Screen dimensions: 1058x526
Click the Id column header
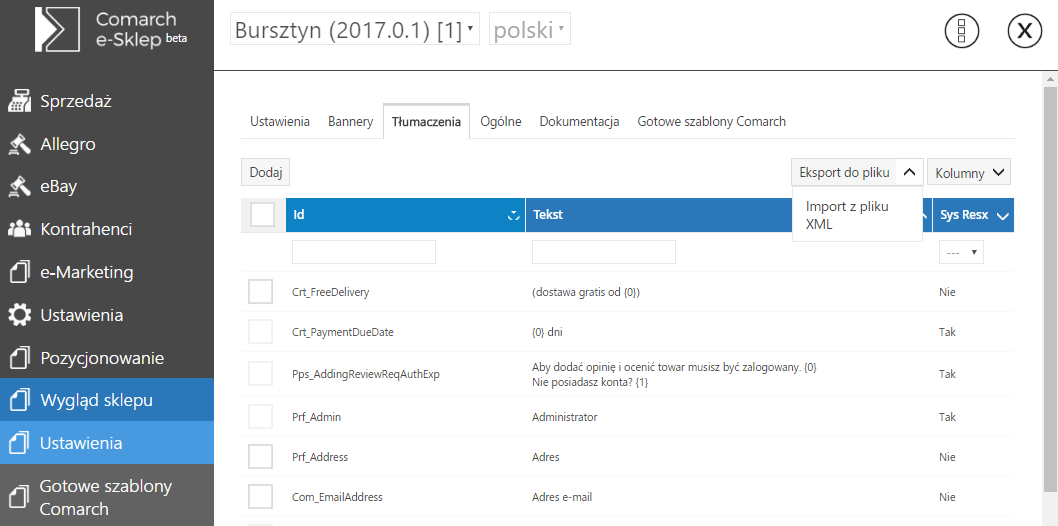[x=406, y=215]
